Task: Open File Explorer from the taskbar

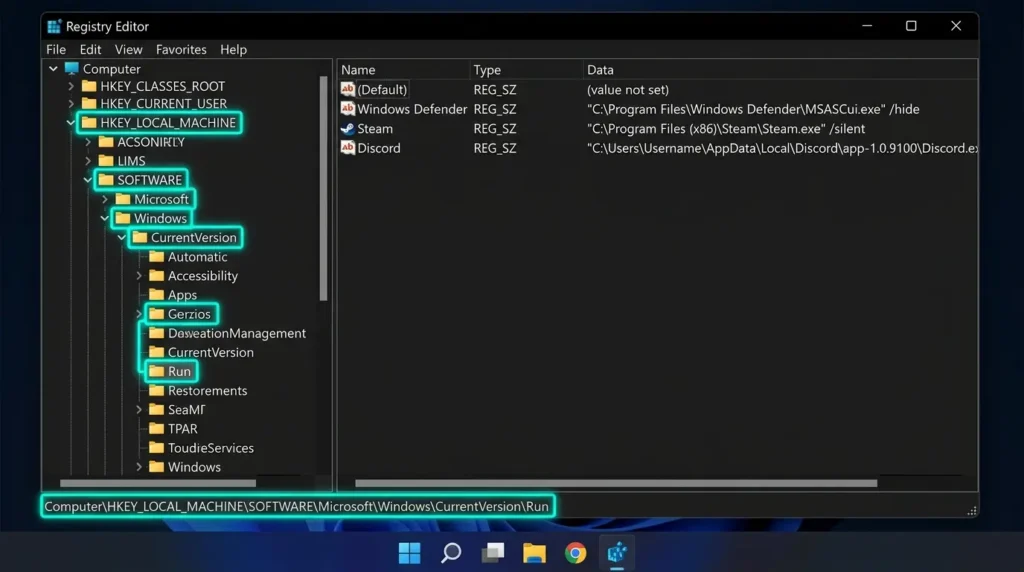Action: click(x=534, y=553)
